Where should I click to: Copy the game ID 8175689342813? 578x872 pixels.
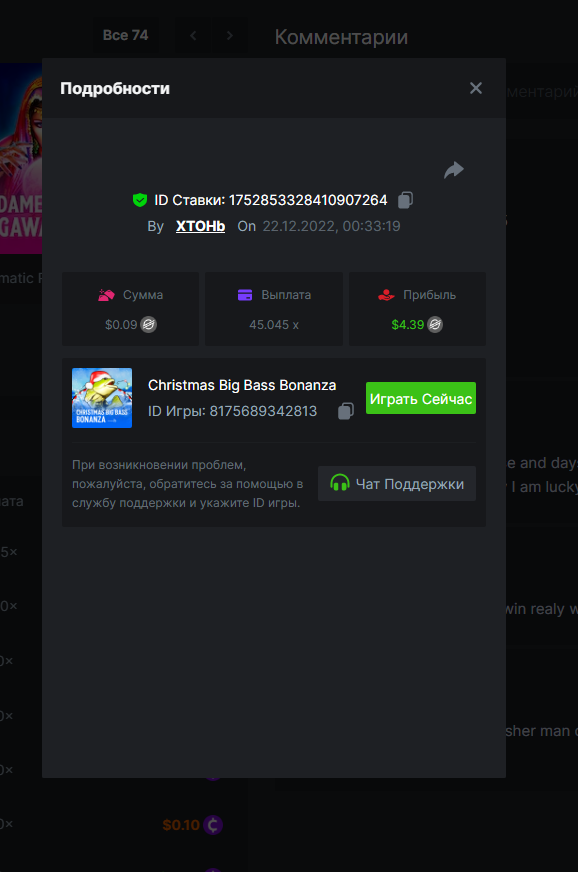click(346, 412)
